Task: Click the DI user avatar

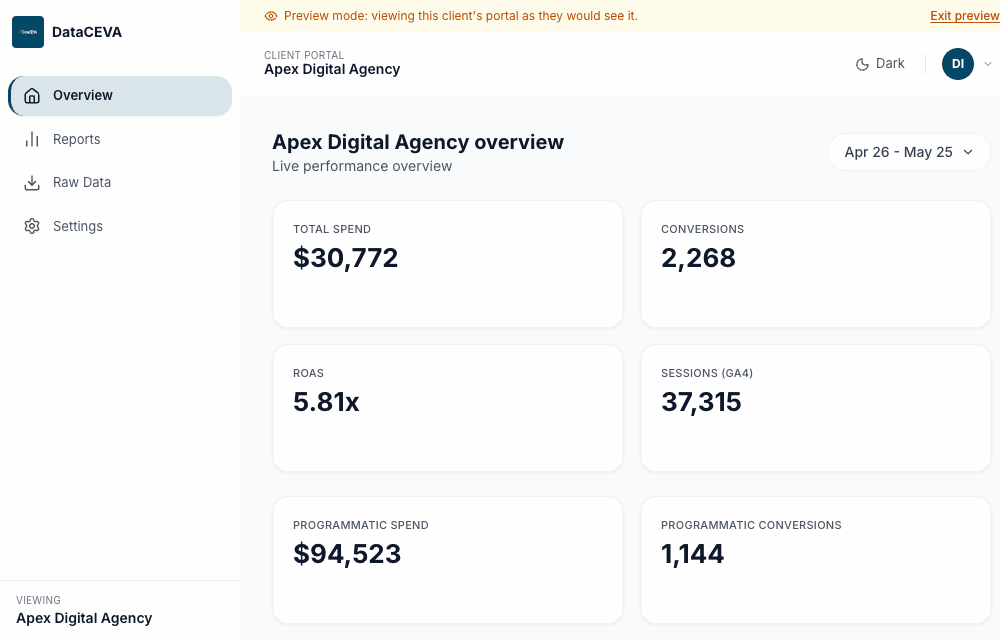Action: pyautogui.click(x=958, y=64)
